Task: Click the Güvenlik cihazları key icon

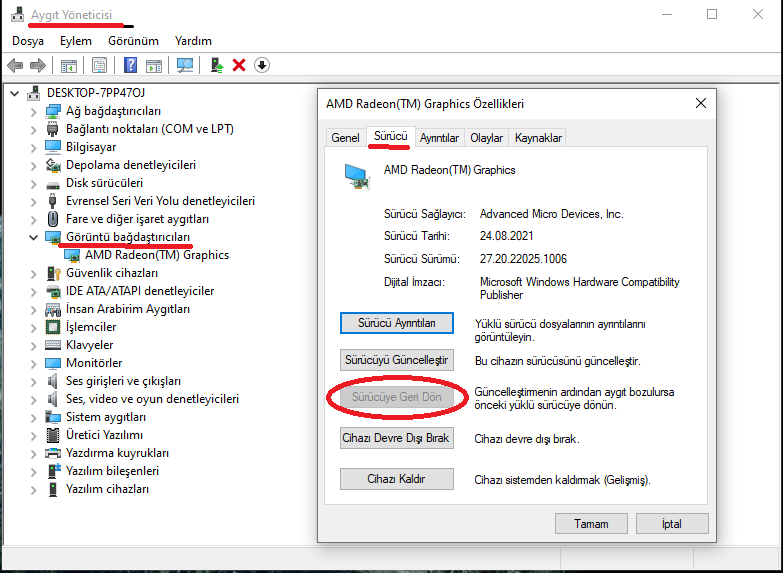Action: click(53, 273)
